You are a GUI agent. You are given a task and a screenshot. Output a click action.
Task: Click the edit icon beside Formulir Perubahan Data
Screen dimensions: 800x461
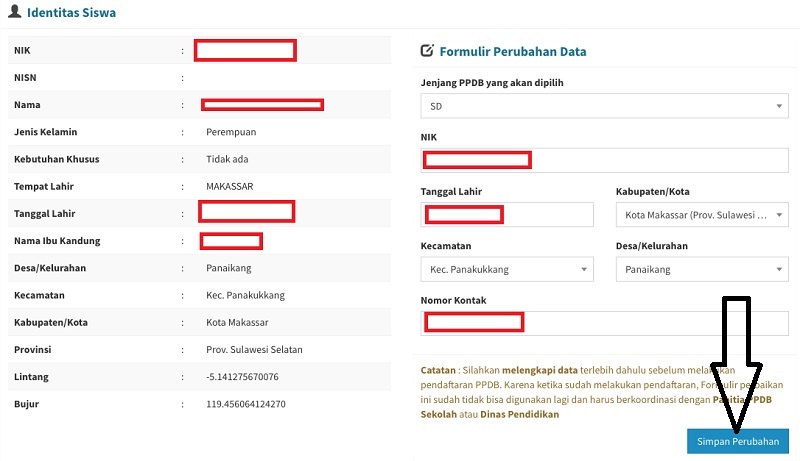[428, 51]
